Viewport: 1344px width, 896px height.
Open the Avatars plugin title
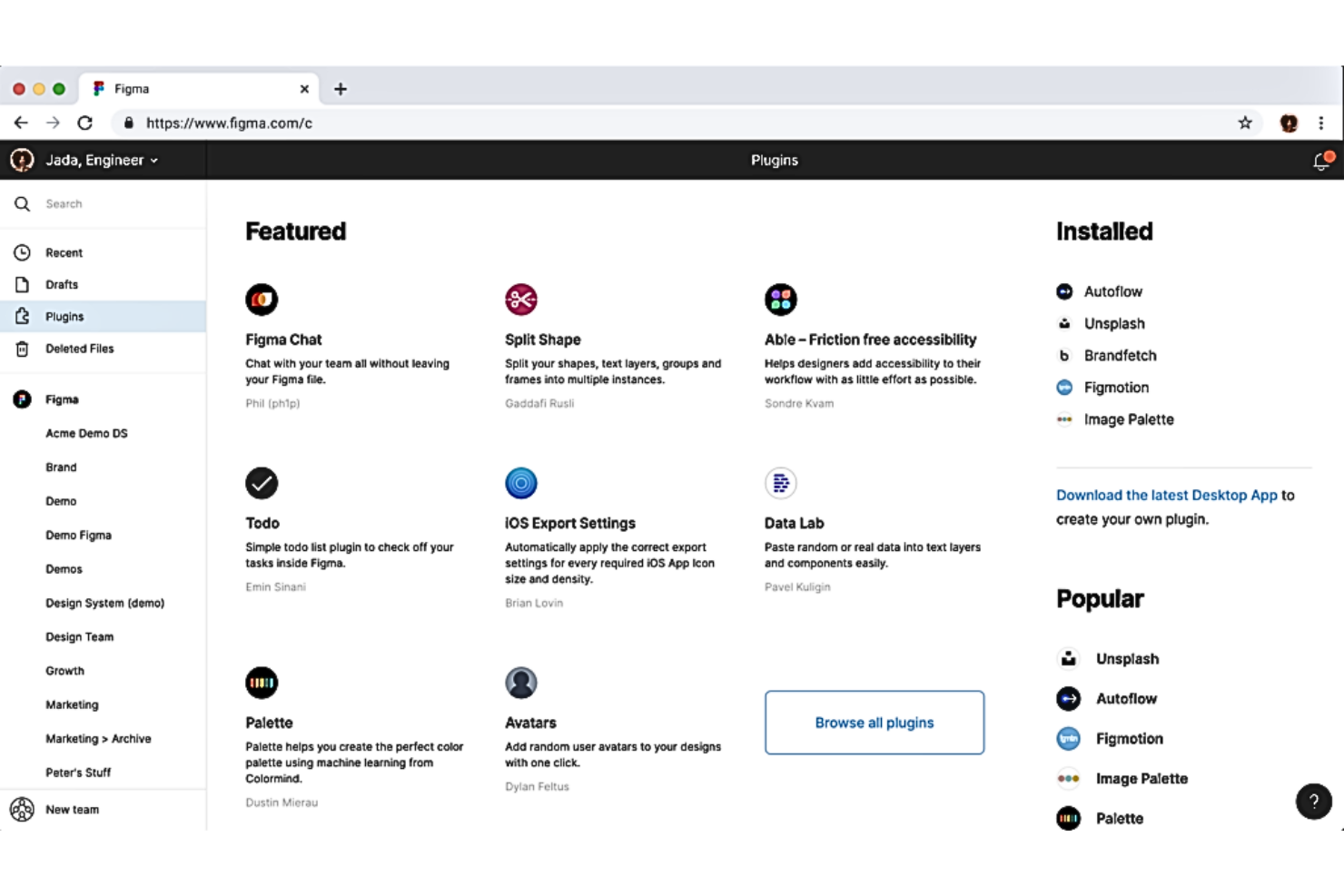[x=530, y=723]
